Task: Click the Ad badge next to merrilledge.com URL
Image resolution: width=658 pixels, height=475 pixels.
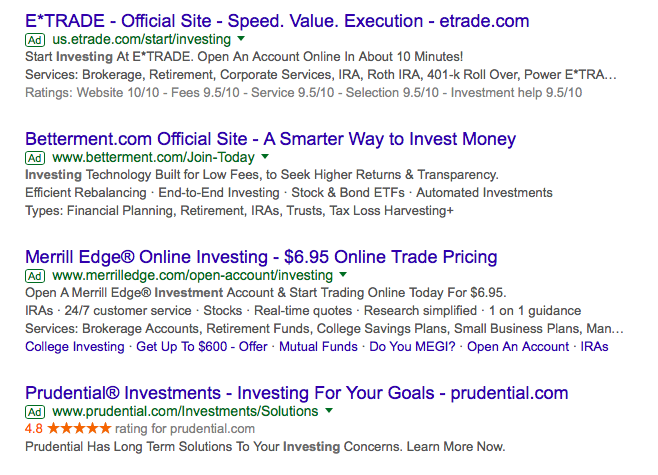Action: (35, 276)
